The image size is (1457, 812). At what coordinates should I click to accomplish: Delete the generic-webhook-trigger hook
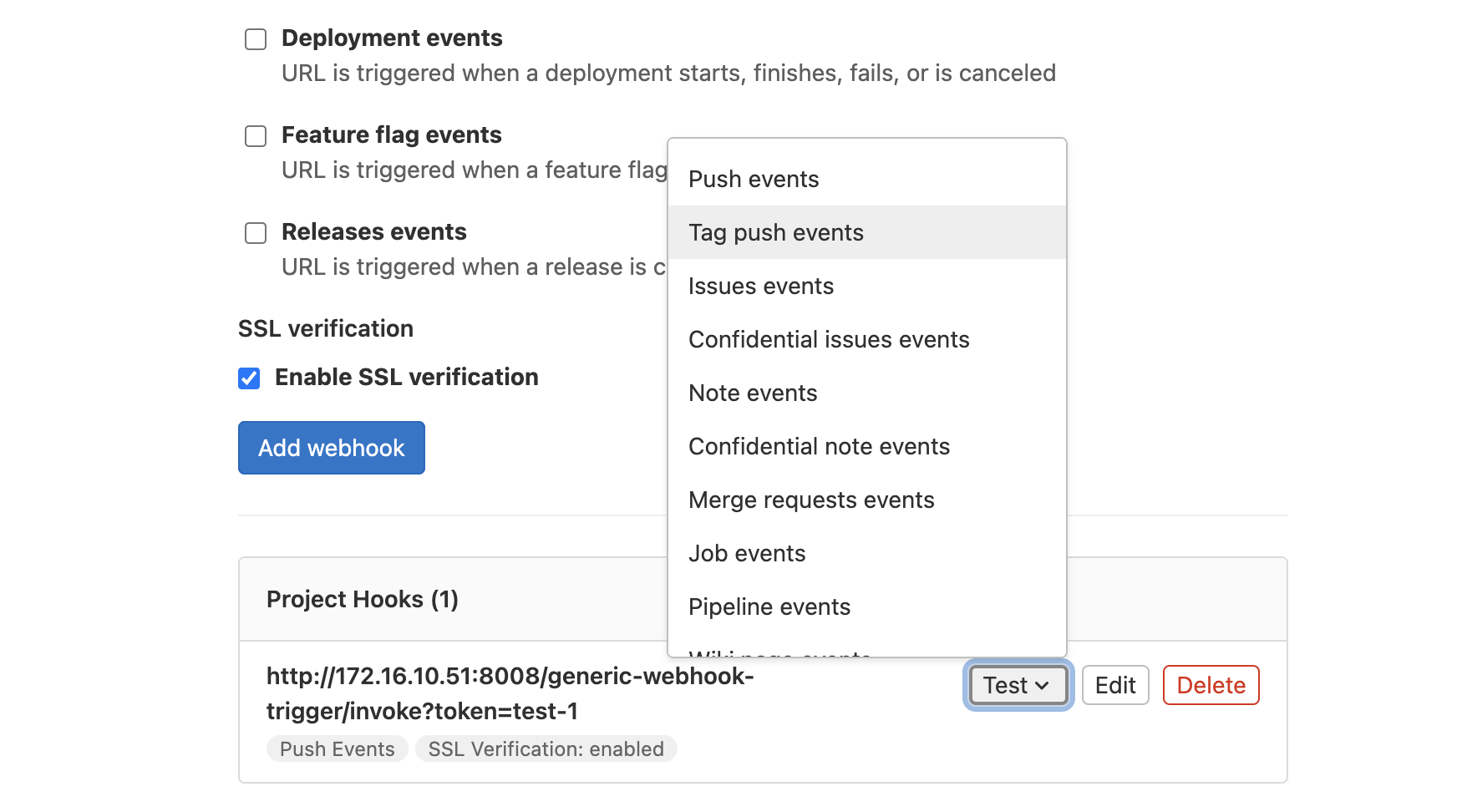point(1211,685)
